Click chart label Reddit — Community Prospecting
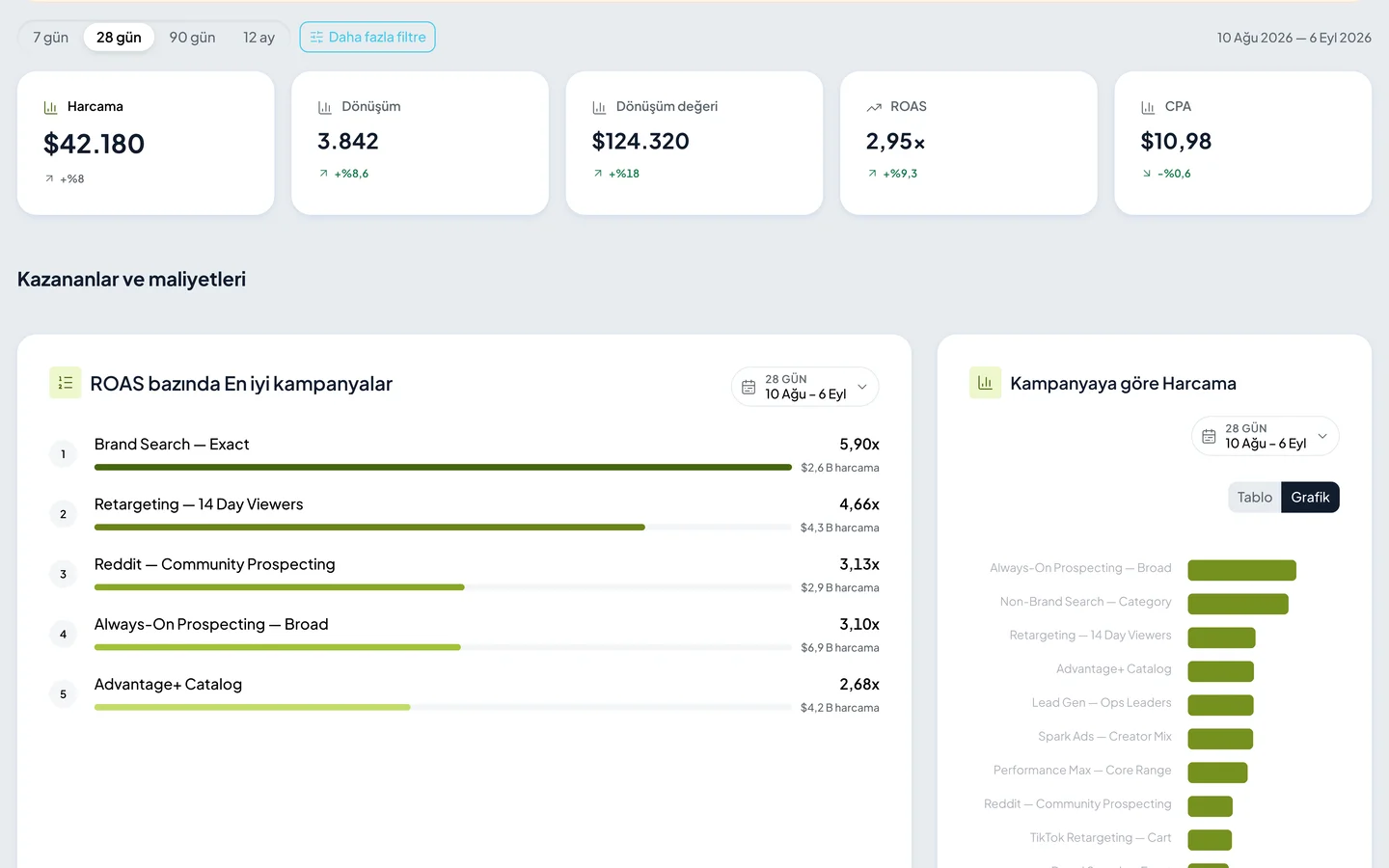The height and width of the screenshot is (868, 1389). [x=1077, y=804]
